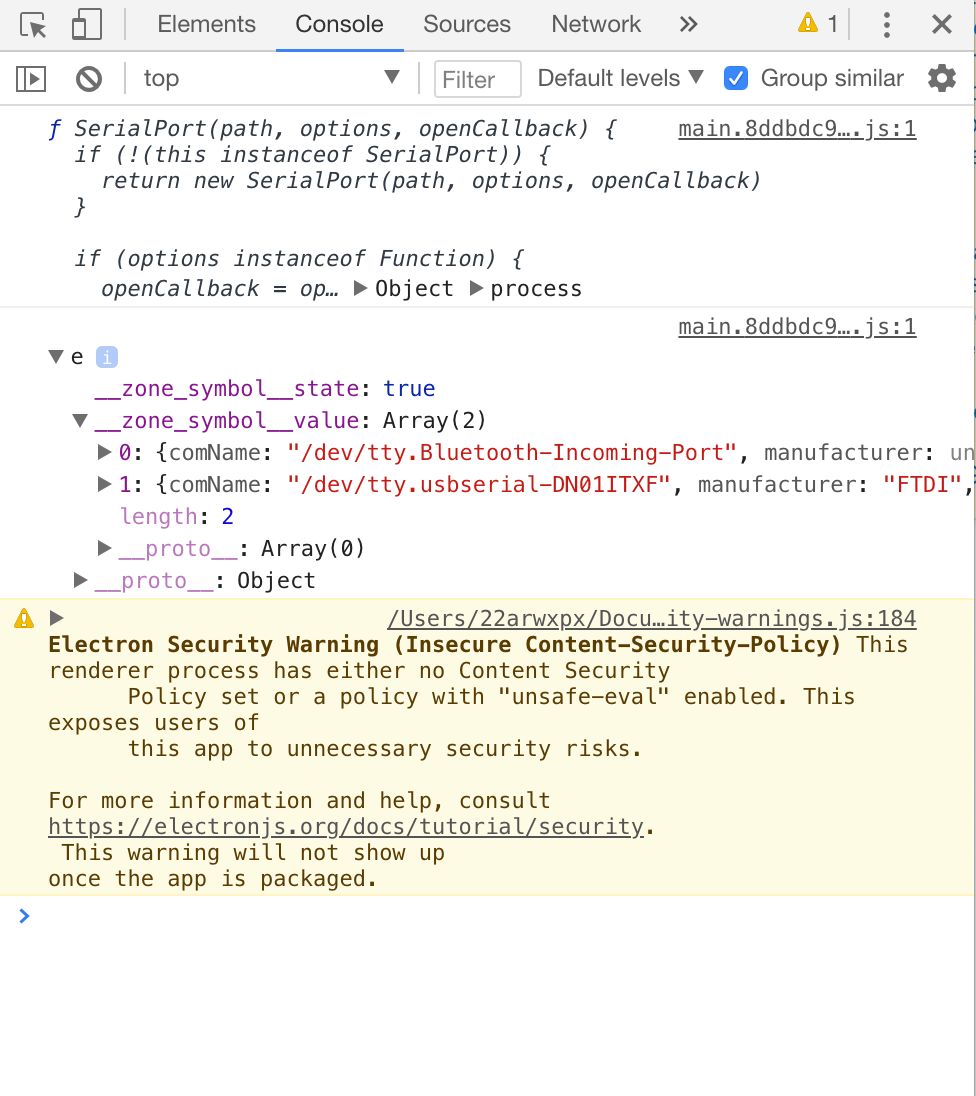This screenshot has width=976, height=1096.
Task: Expand array item 0 Bluetooth-Incoming-Port
Action: point(104,452)
